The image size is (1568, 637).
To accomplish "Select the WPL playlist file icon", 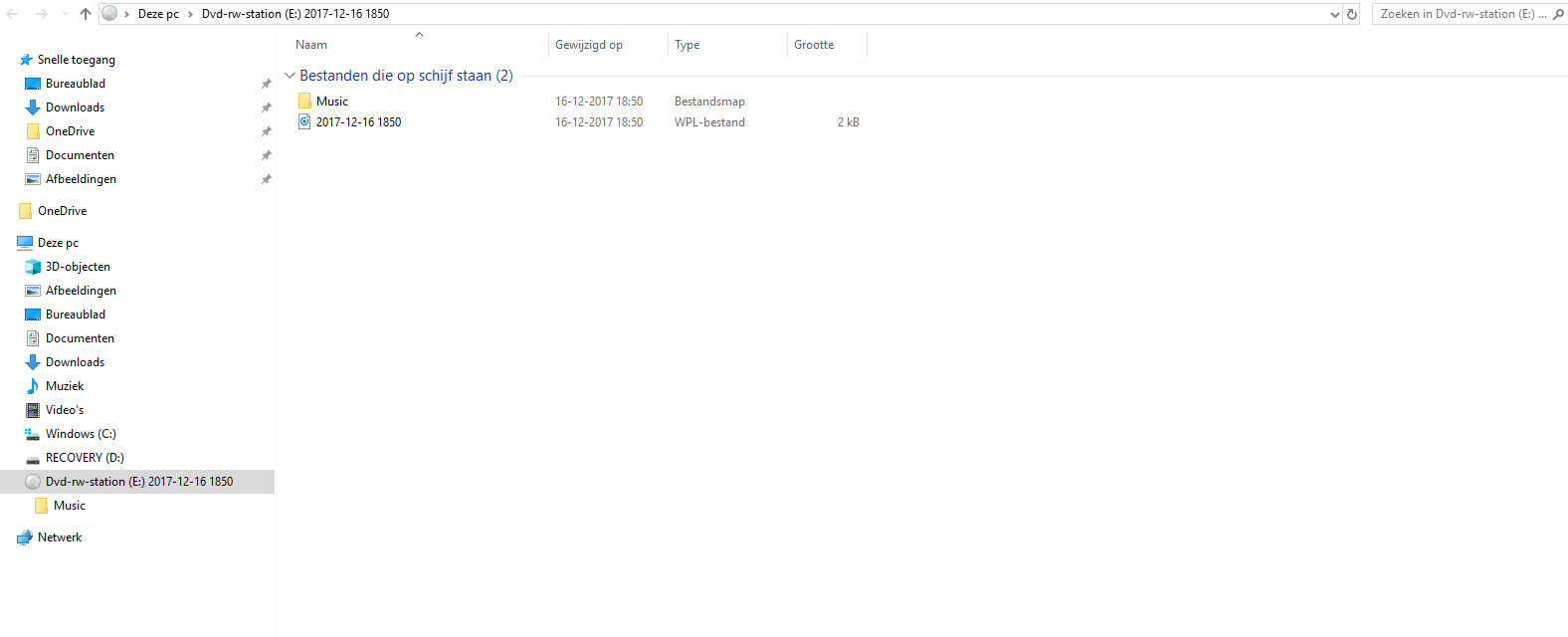I will point(304,121).
